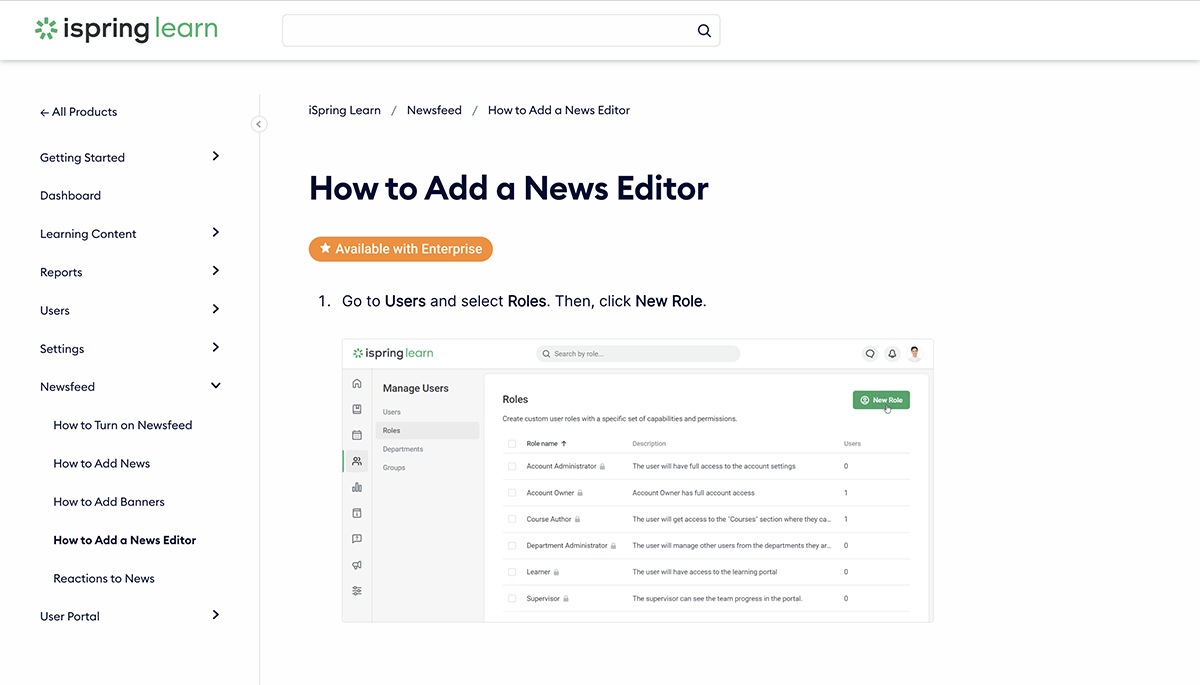Expand the Getting Started section

[216, 157]
